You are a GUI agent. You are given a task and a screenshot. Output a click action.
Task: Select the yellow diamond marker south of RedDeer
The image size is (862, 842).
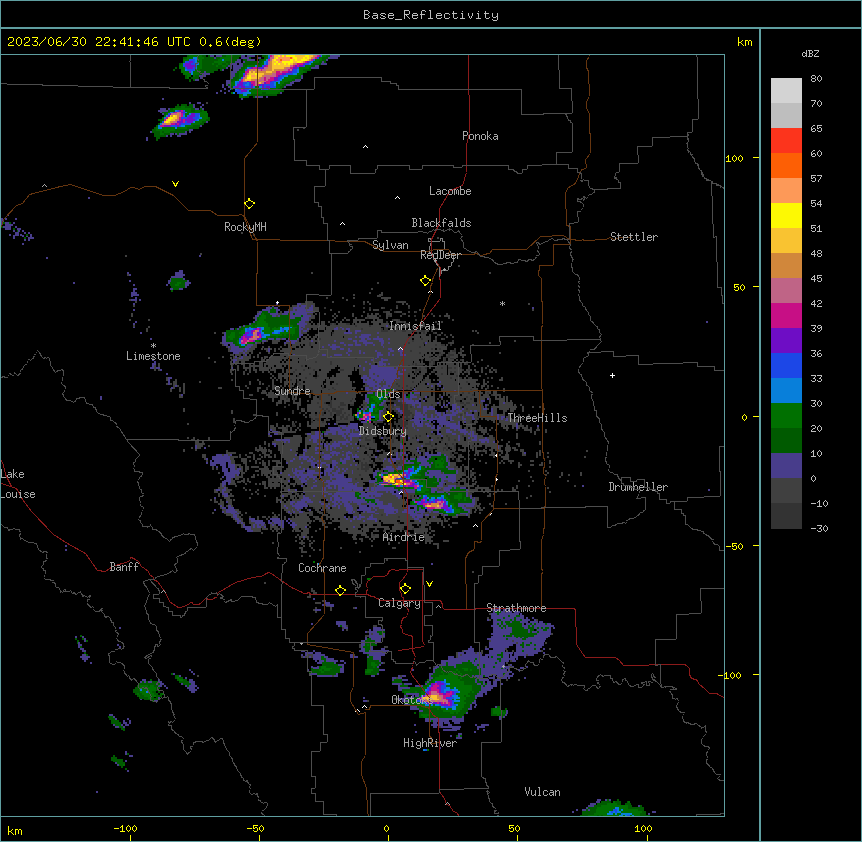tap(426, 281)
